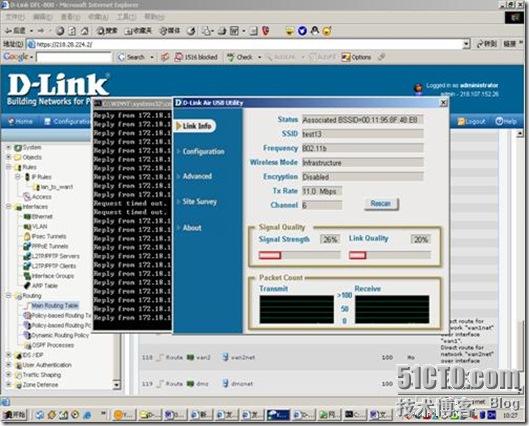
Task: Click the Google toolbar Check button
Action: click(240, 57)
